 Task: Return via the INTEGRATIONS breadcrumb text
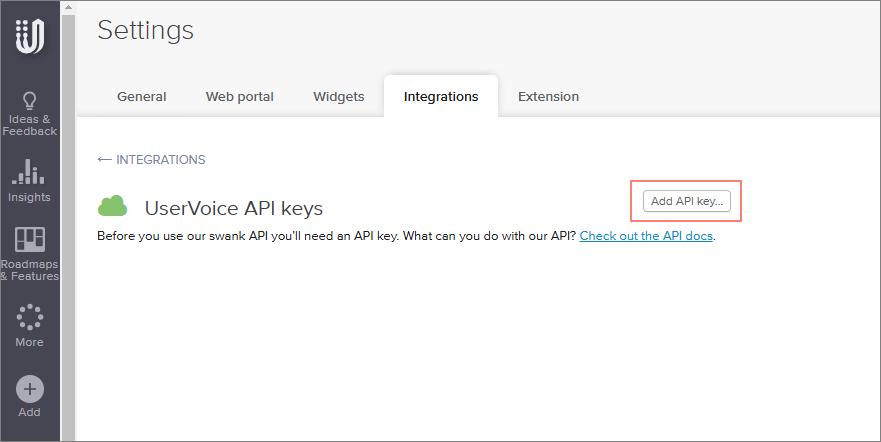tap(161, 160)
